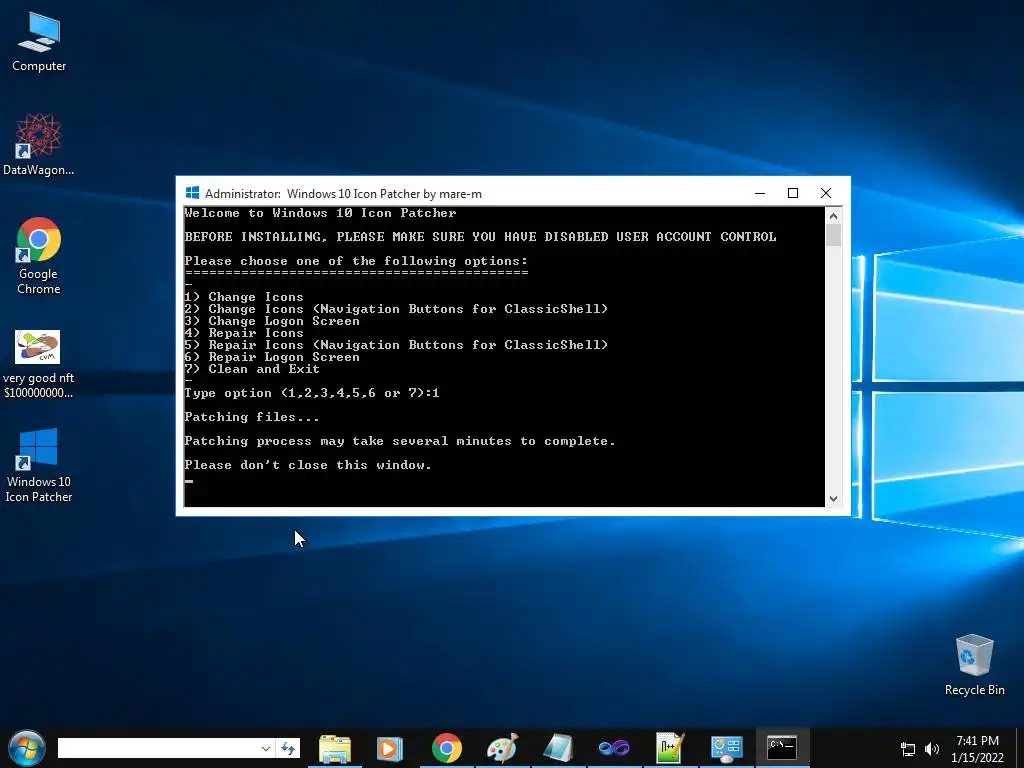Click the taskbar address refresh button

click(x=287, y=748)
